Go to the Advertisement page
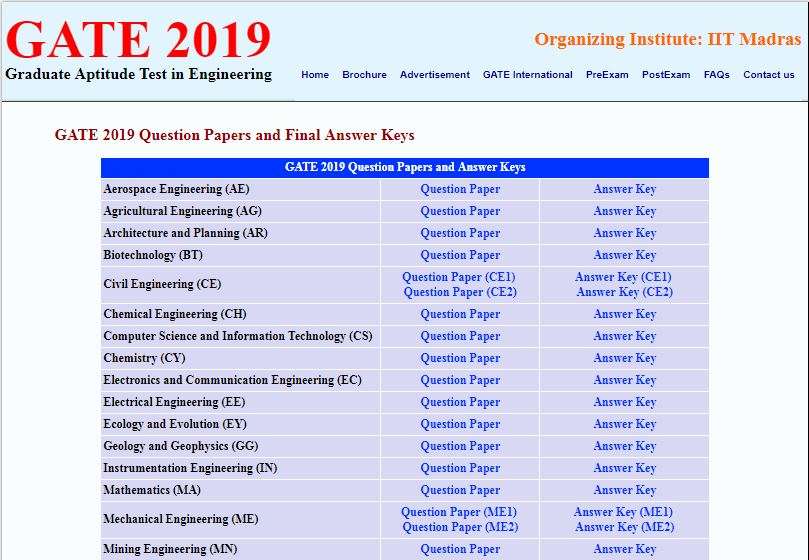The width and height of the screenshot is (809, 560). pyautogui.click(x=434, y=75)
